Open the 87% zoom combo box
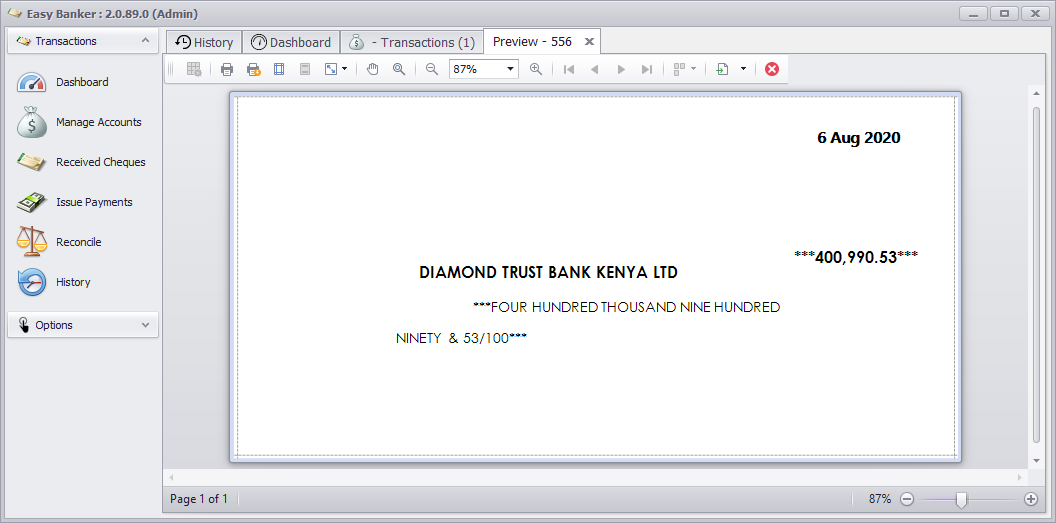The image size is (1056, 523). tap(484, 69)
